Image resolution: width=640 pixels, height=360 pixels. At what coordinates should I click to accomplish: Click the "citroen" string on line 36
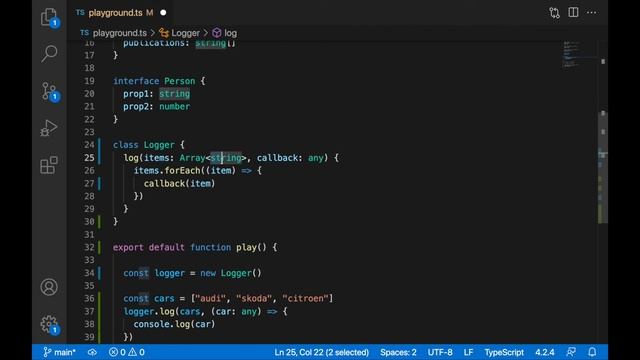coord(305,298)
